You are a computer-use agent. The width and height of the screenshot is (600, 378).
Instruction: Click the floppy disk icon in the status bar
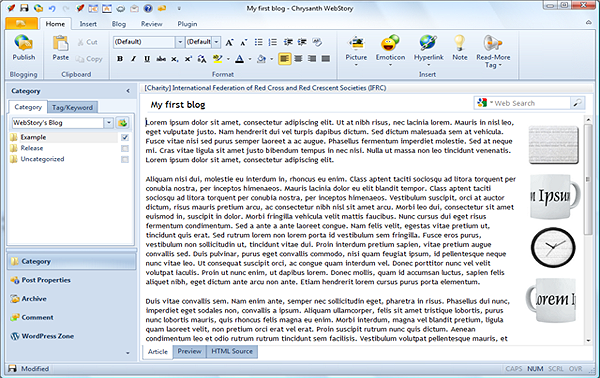pyautogui.click(x=12, y=368)
